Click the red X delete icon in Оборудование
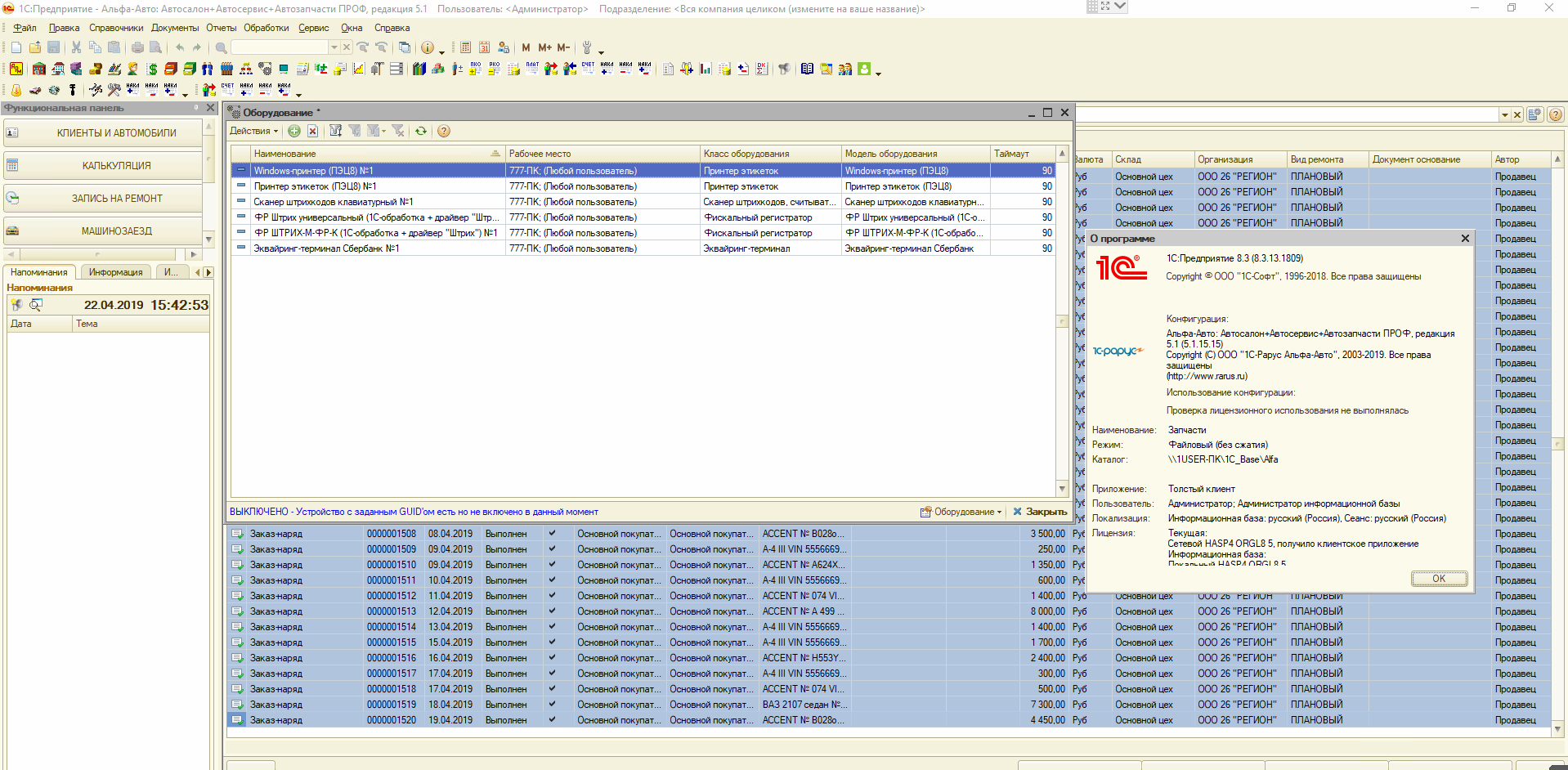1568x770 pixels. coord(312,131)
